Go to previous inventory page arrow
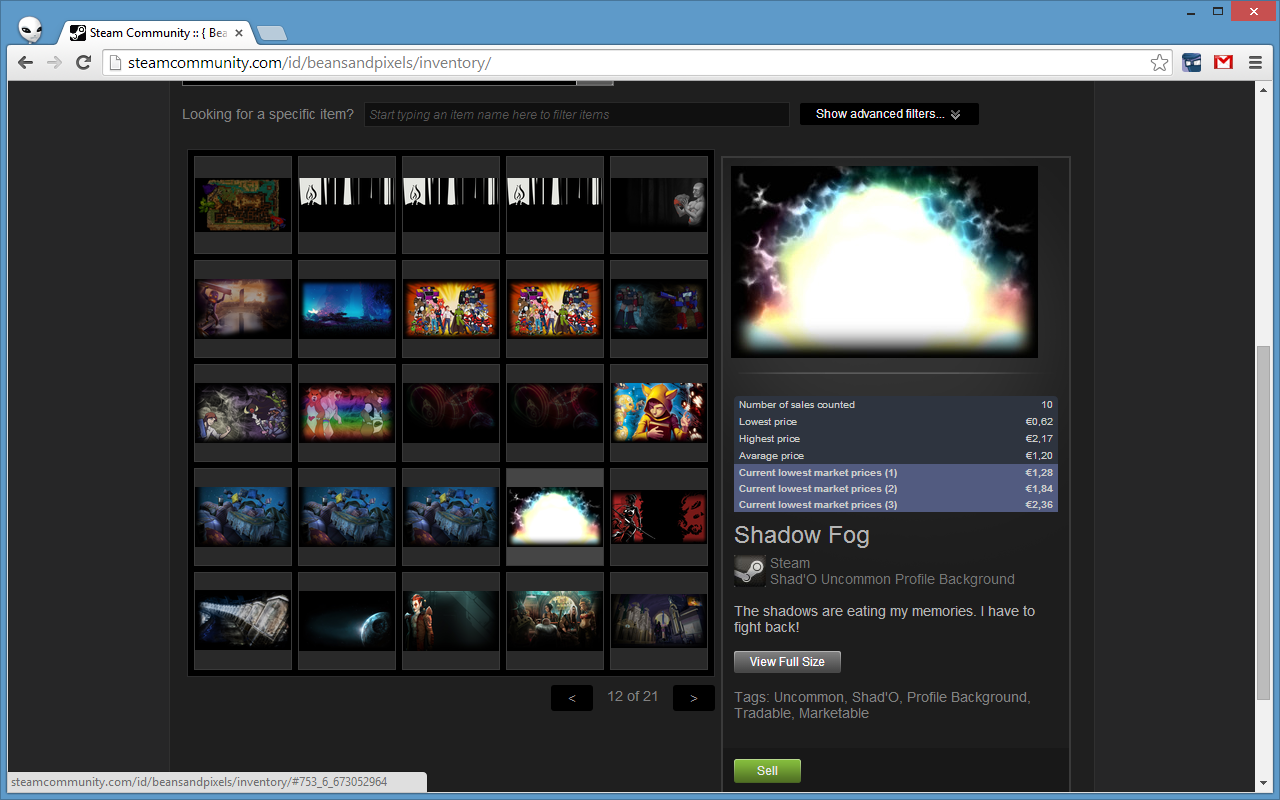 572,698
